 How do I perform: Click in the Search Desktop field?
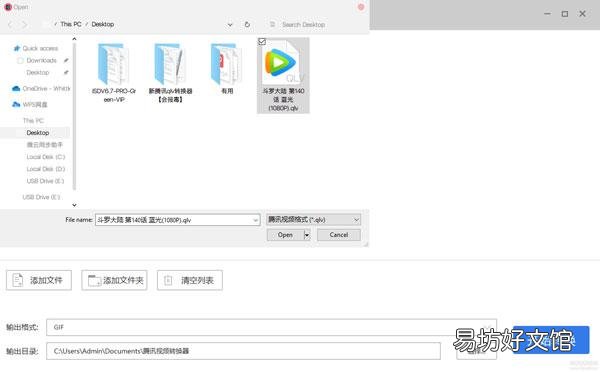point(303,24)
